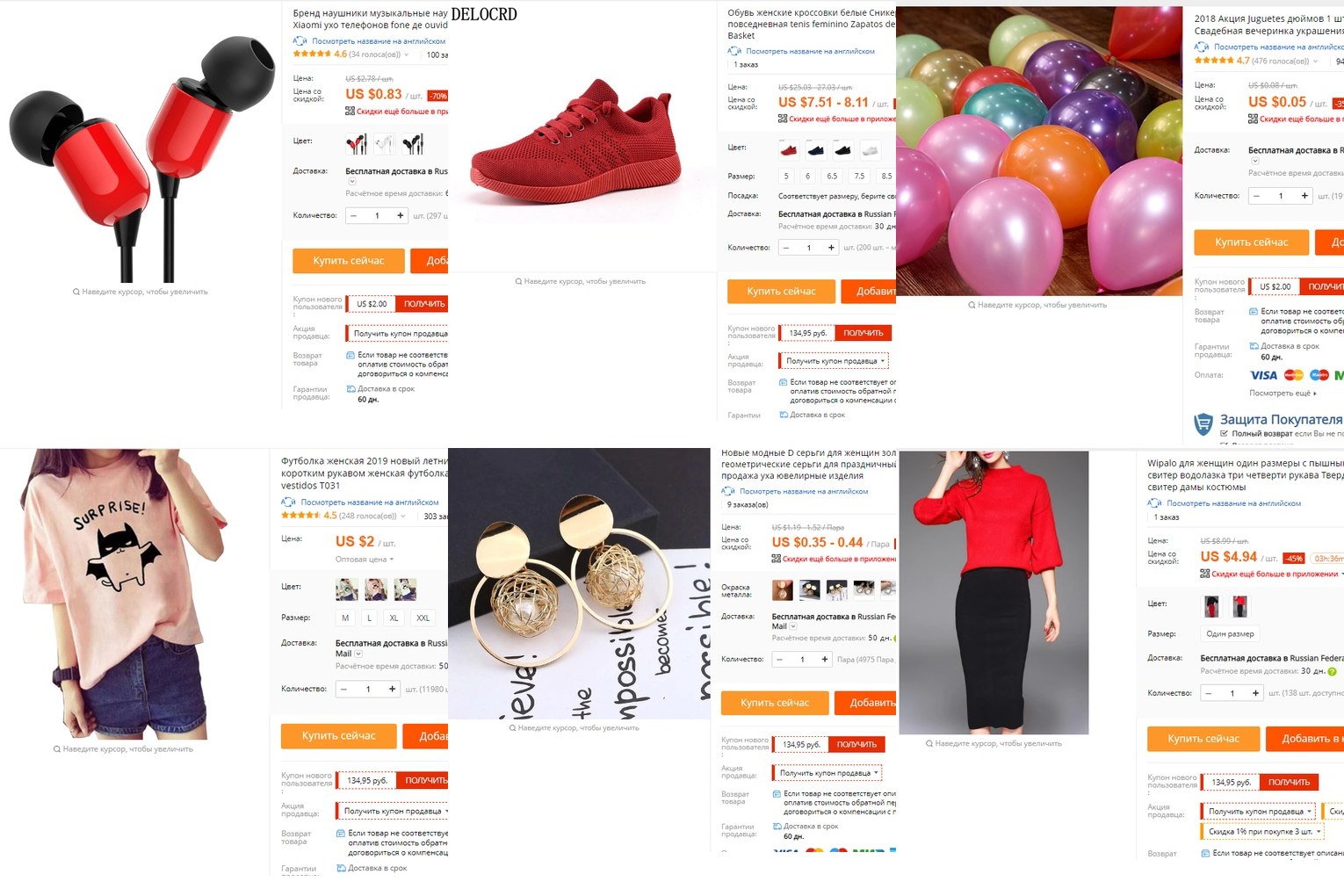Click magnifier icon under the red sweater photo
The image size is (1344, 896).
click(929, 744)
